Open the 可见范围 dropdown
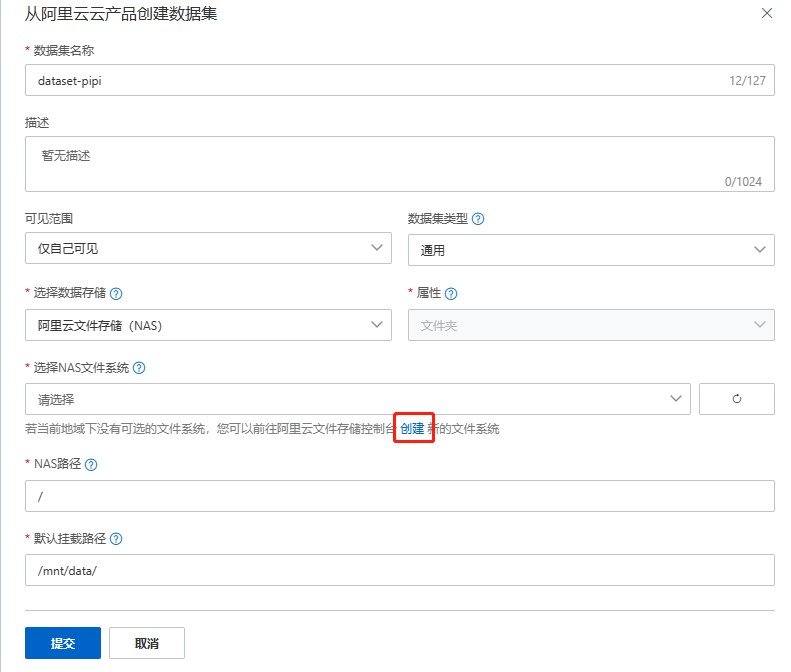 click(x=208, y=249)
